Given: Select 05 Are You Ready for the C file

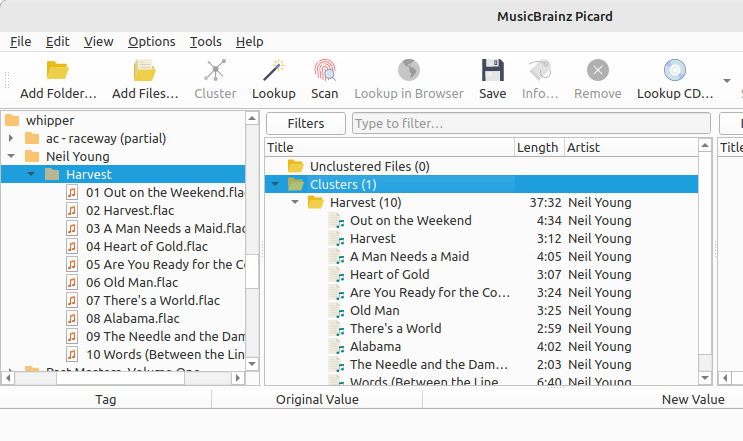Looking at the screenshot, I should 165,264.
